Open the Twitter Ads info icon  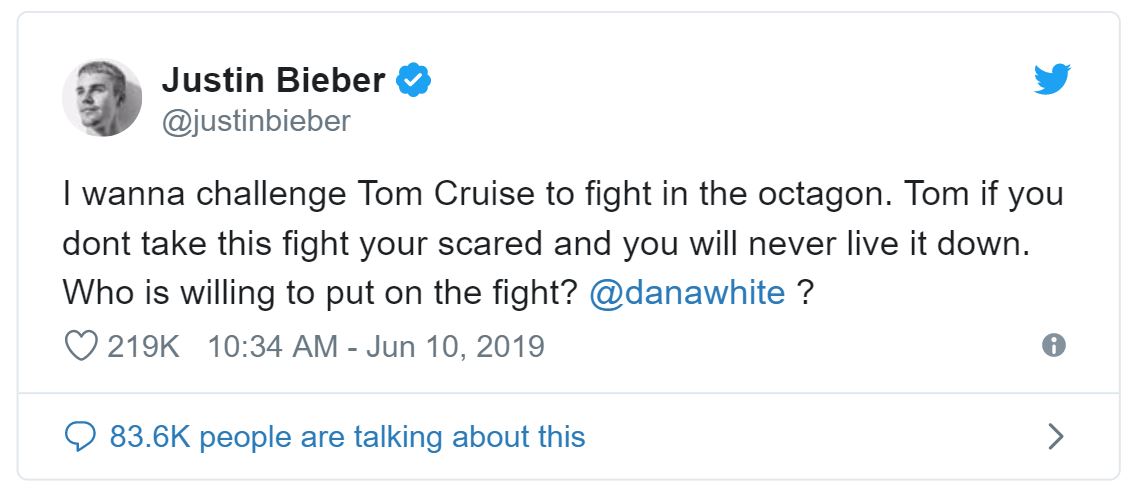pyautogui.click(x=1053, y=346)
